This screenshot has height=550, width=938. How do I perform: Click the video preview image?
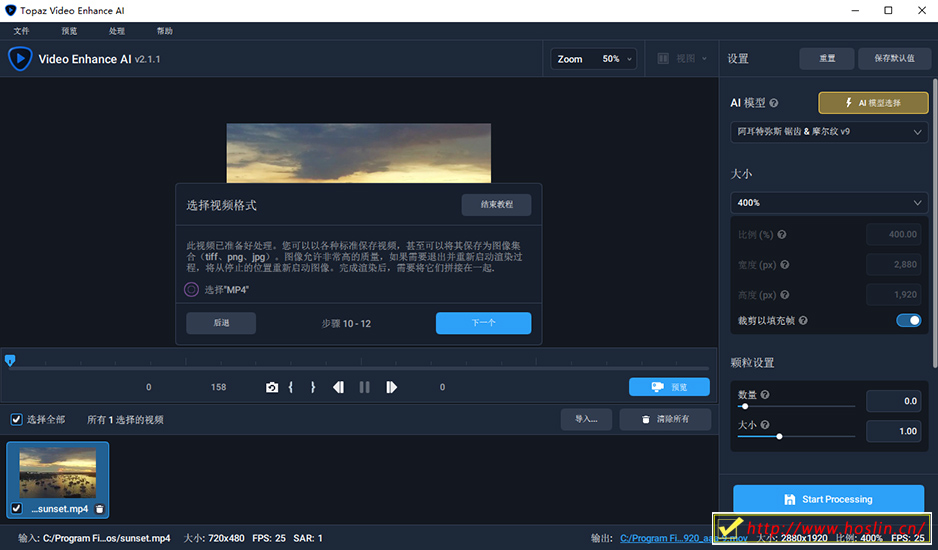[x=358, y=153]
